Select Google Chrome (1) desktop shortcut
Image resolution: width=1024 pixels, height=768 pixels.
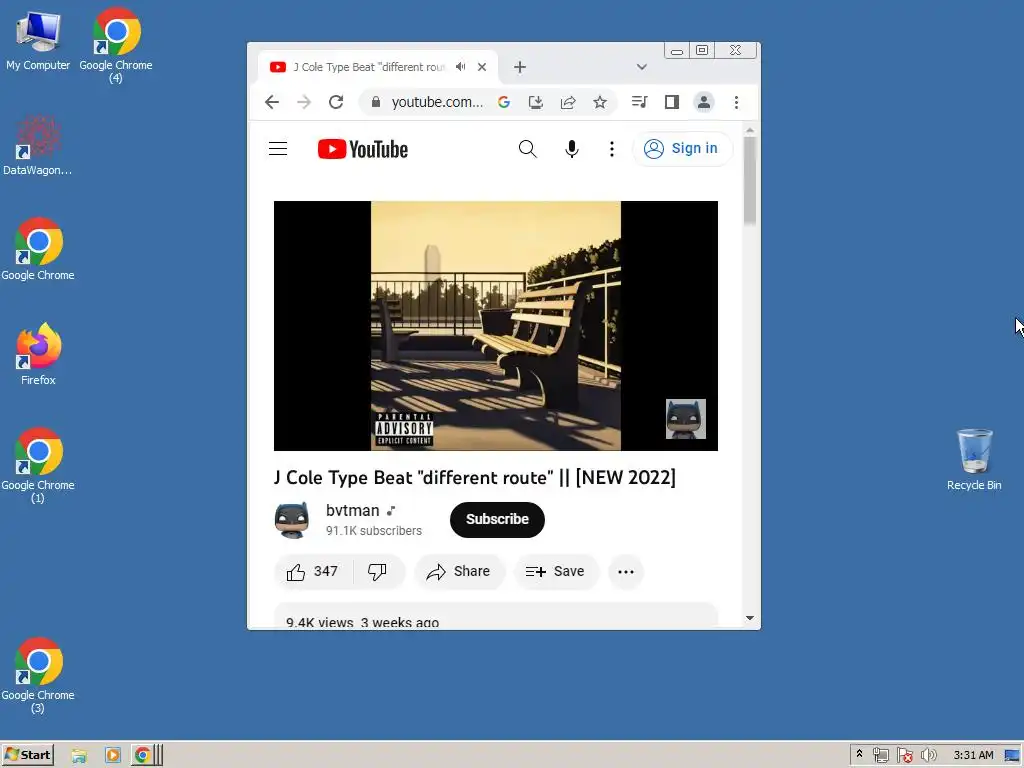pos(38,465)
